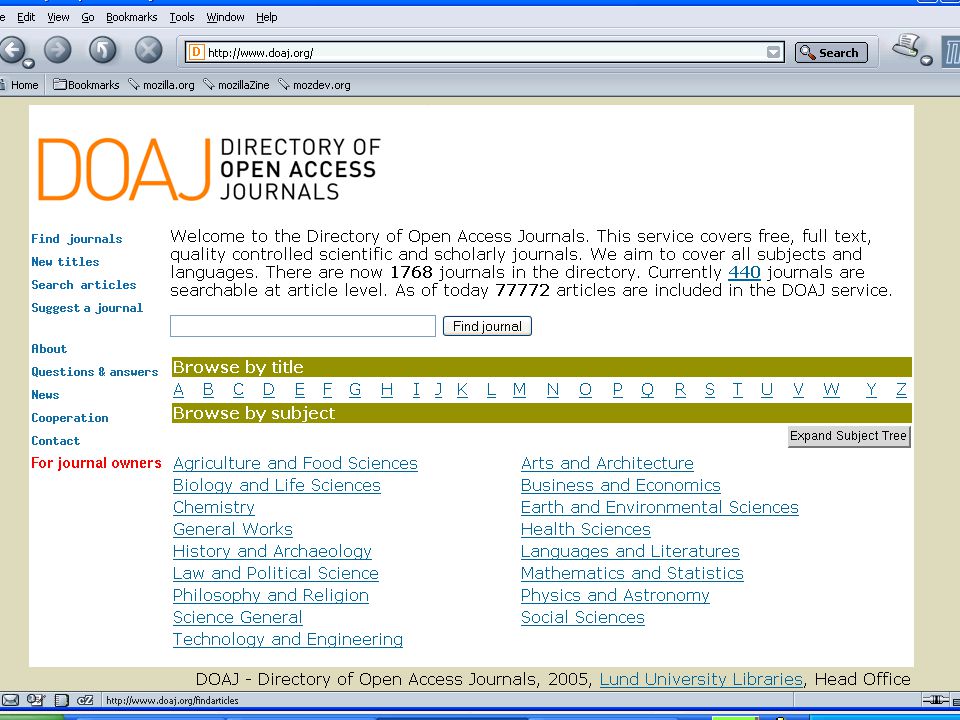Open the Go menu
960x720 pixels.
coord(88,17)
